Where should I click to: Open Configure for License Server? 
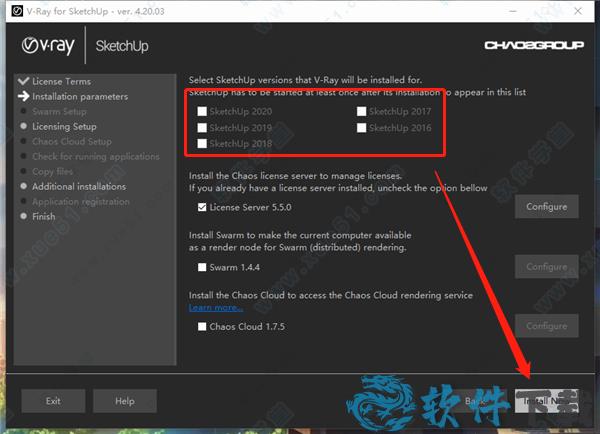click(x=546, y=207)
